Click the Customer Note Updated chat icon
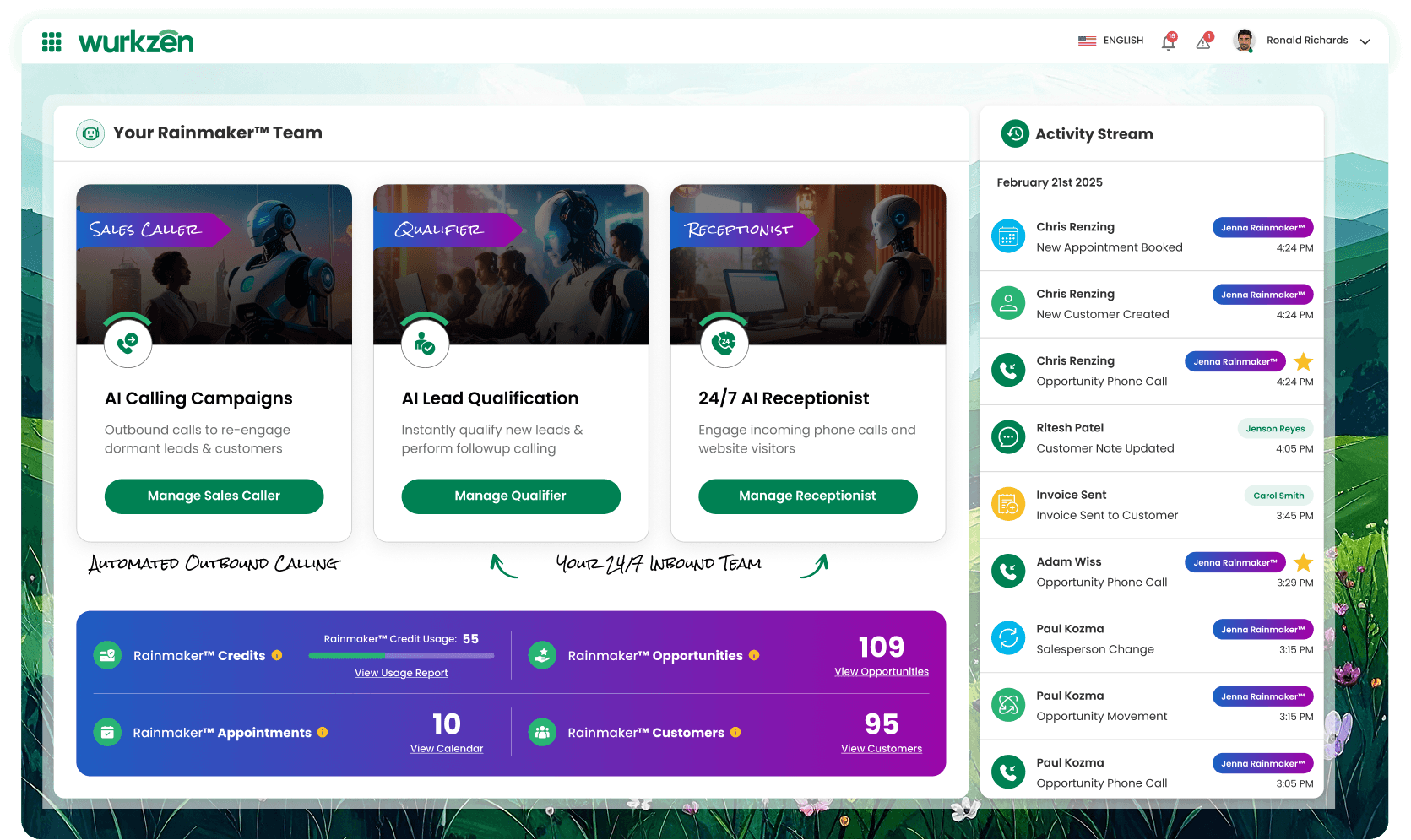The width and height of the screenshot is (1411, 840). pyautogui.click(x=1008, y=437)
